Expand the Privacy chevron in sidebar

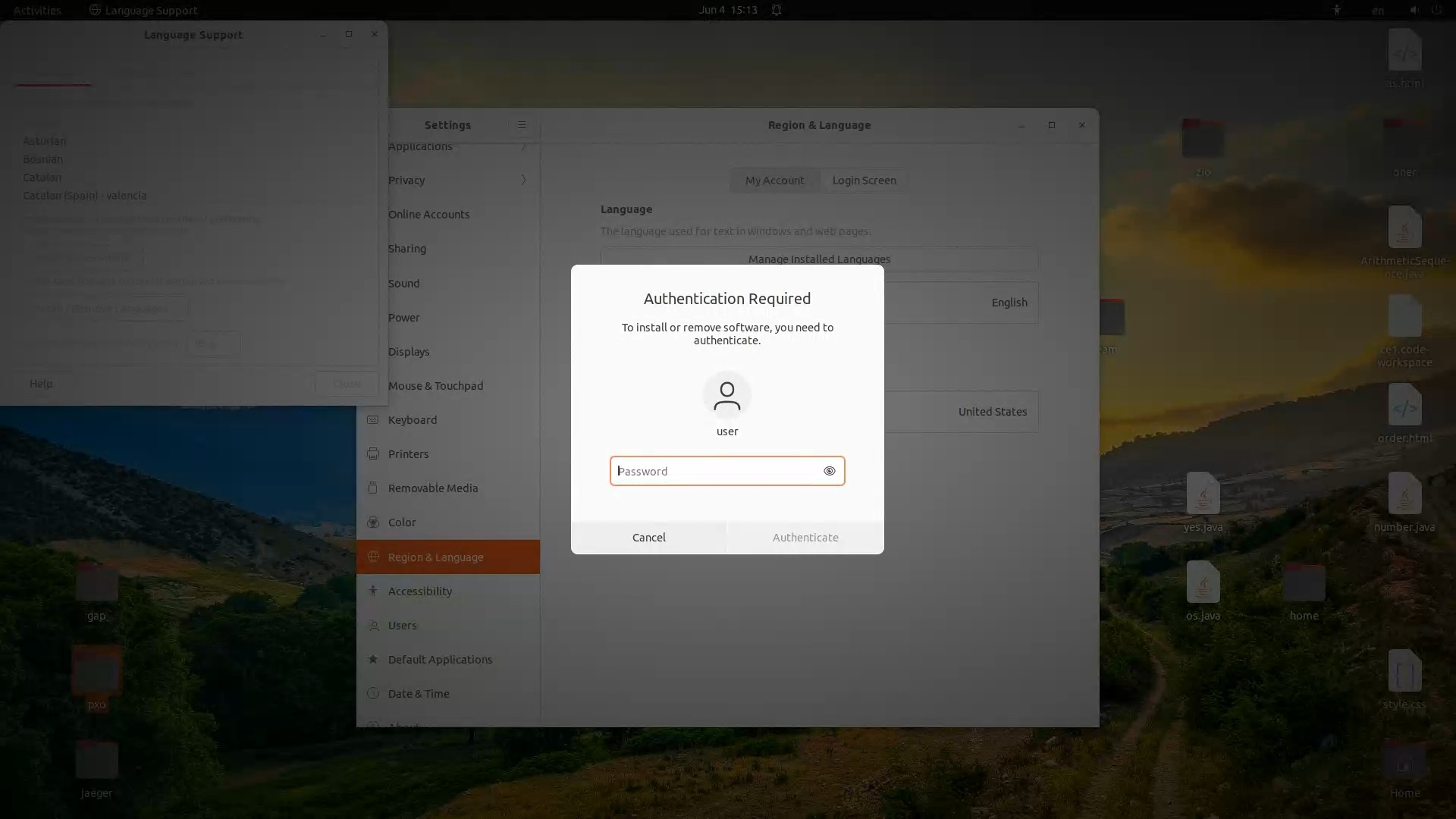pyautogui.click(x=523, y=180)
